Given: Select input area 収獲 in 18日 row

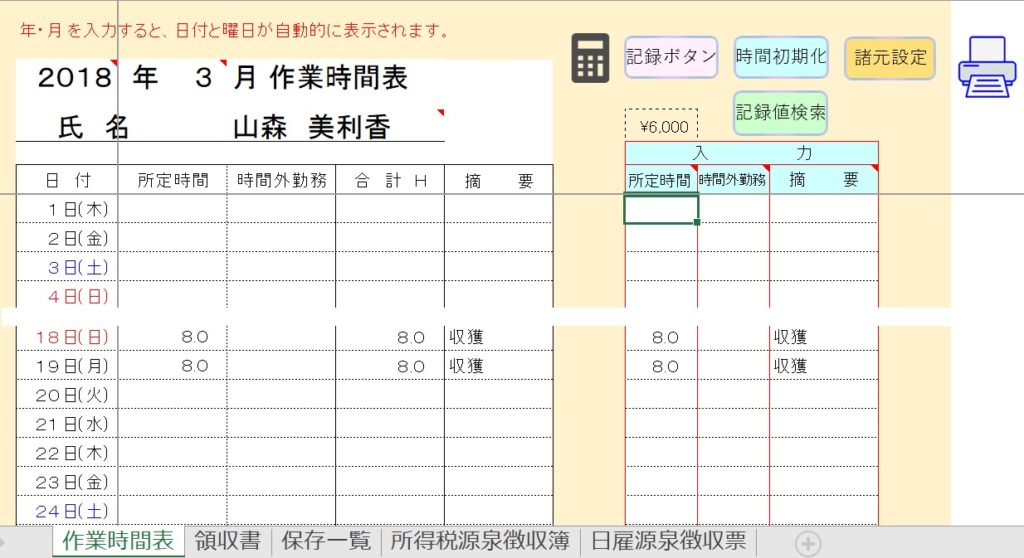Looking at the screenshot, I should pos(824,337).
